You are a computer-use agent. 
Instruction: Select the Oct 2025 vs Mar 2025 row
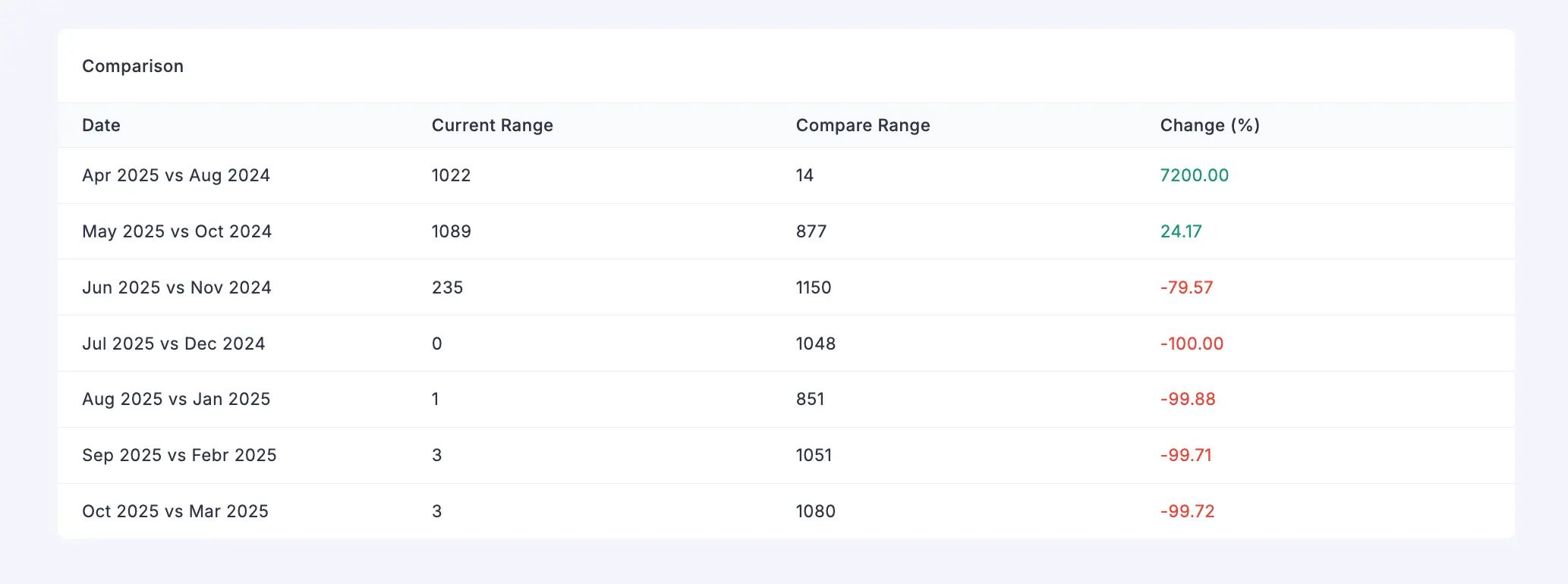(x=175, y=511)
